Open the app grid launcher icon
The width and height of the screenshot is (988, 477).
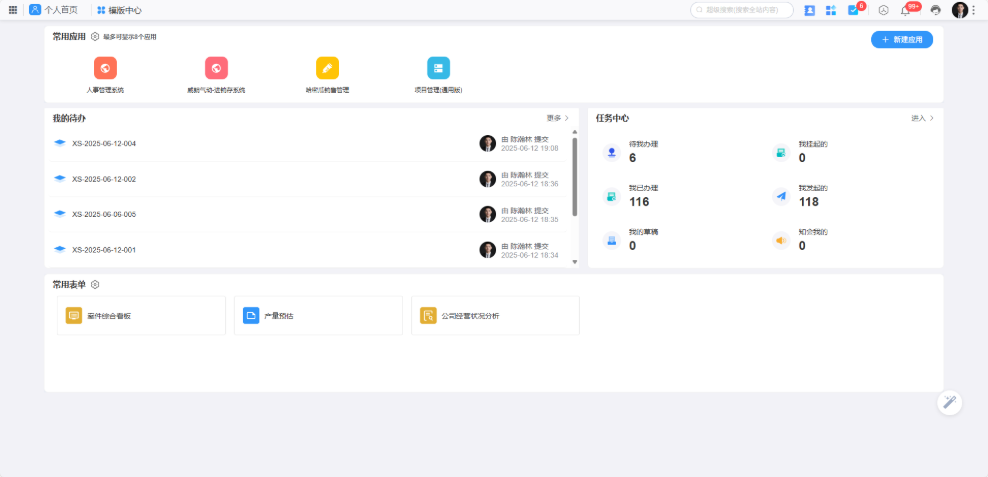(13, 10)
